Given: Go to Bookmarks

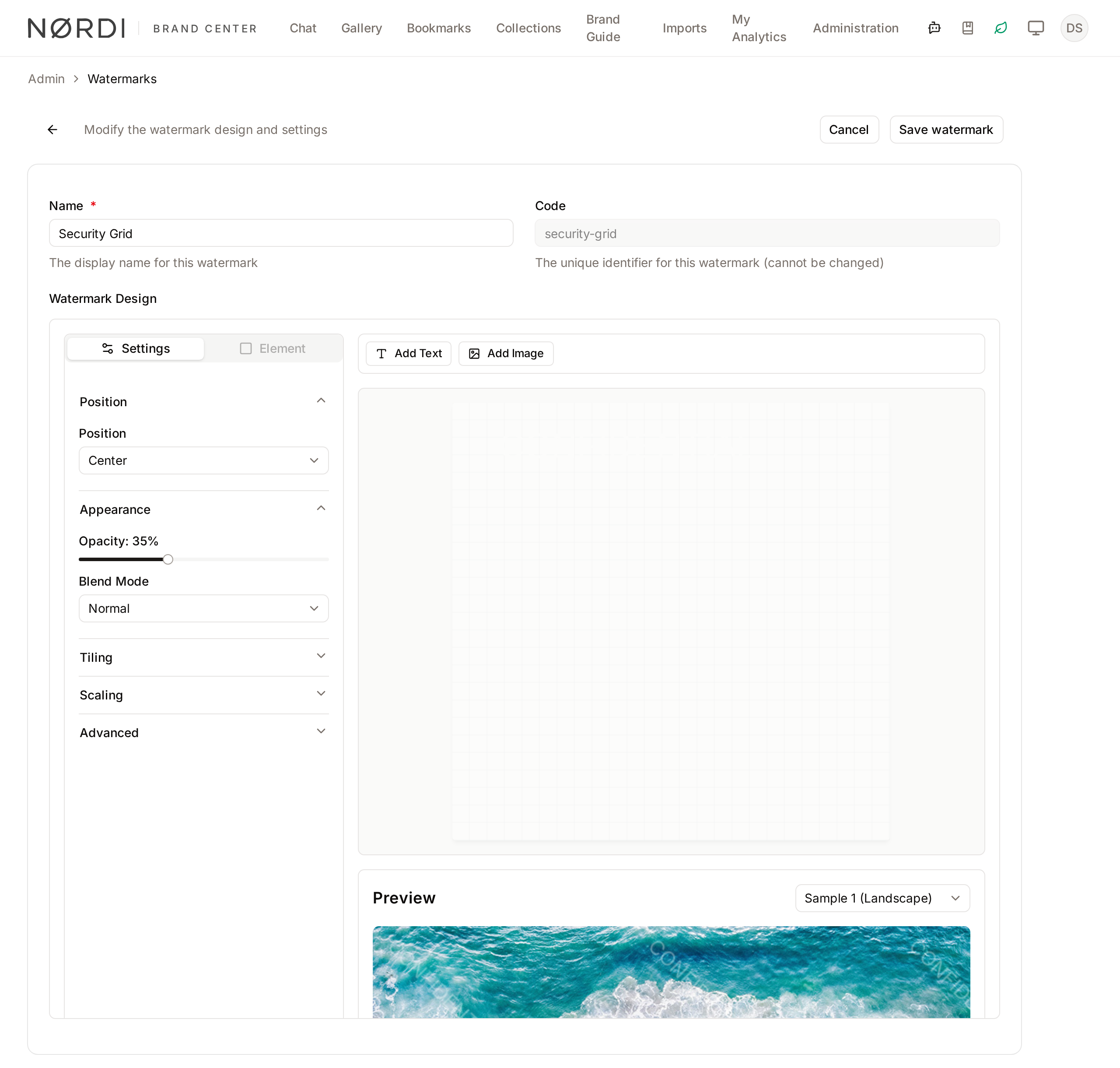Looking at the screenshot, I should click(x=439, y=28).
